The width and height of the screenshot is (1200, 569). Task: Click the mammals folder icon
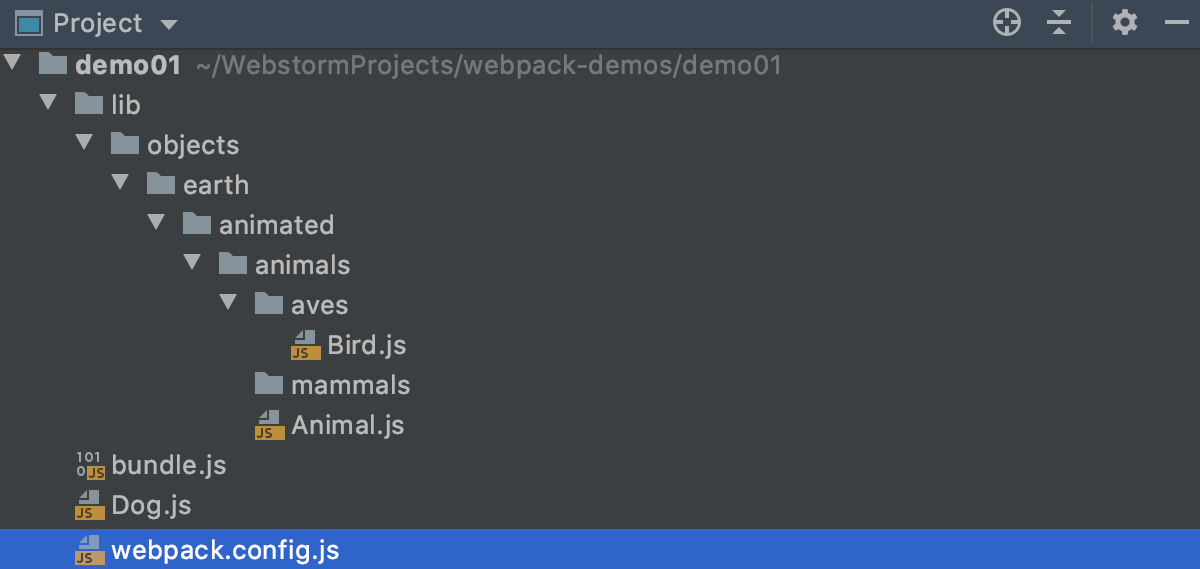tap(269, 384)
